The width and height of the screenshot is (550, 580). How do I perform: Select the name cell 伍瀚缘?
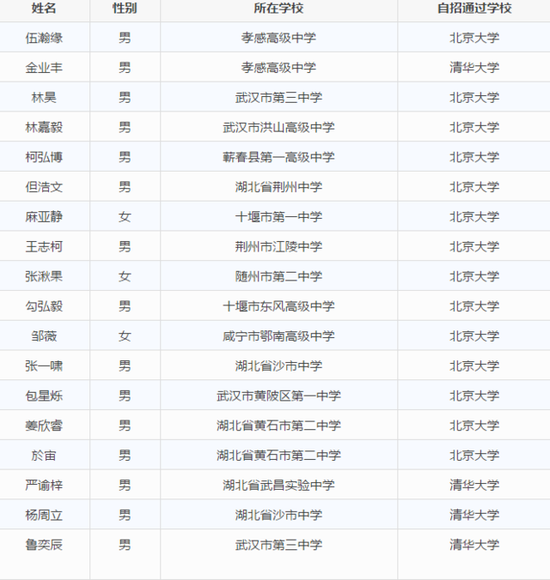click(x=44, y=38)
